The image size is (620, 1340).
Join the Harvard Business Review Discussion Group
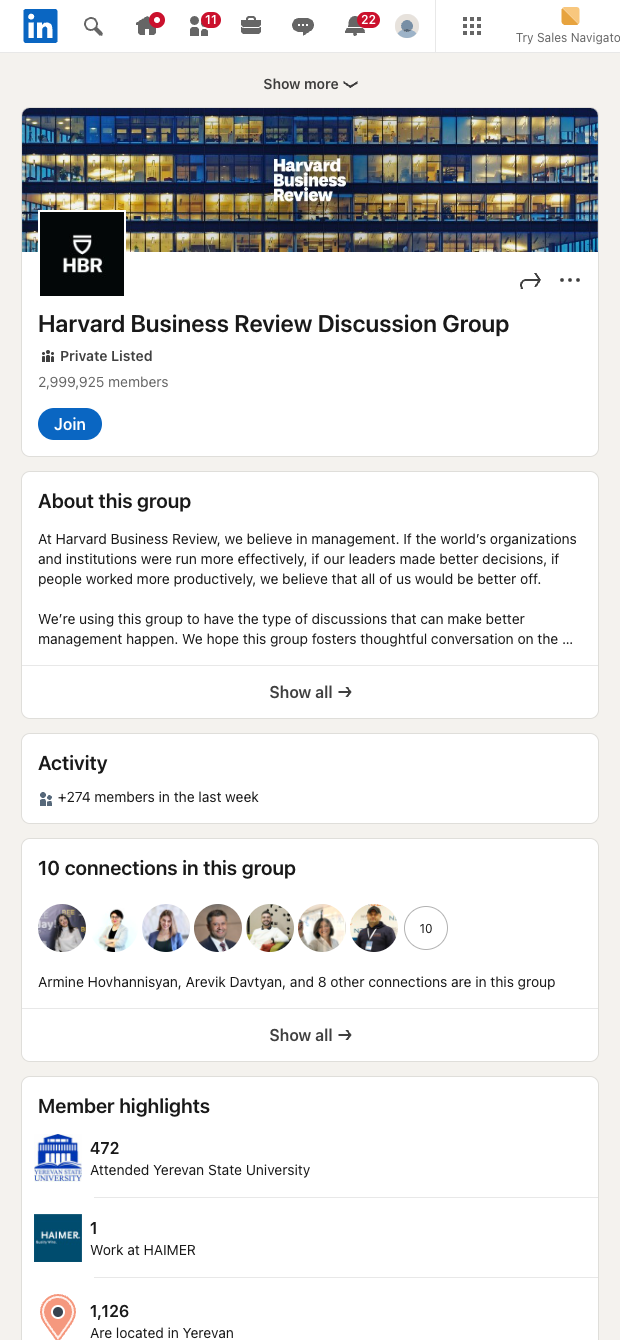point(69,424)
